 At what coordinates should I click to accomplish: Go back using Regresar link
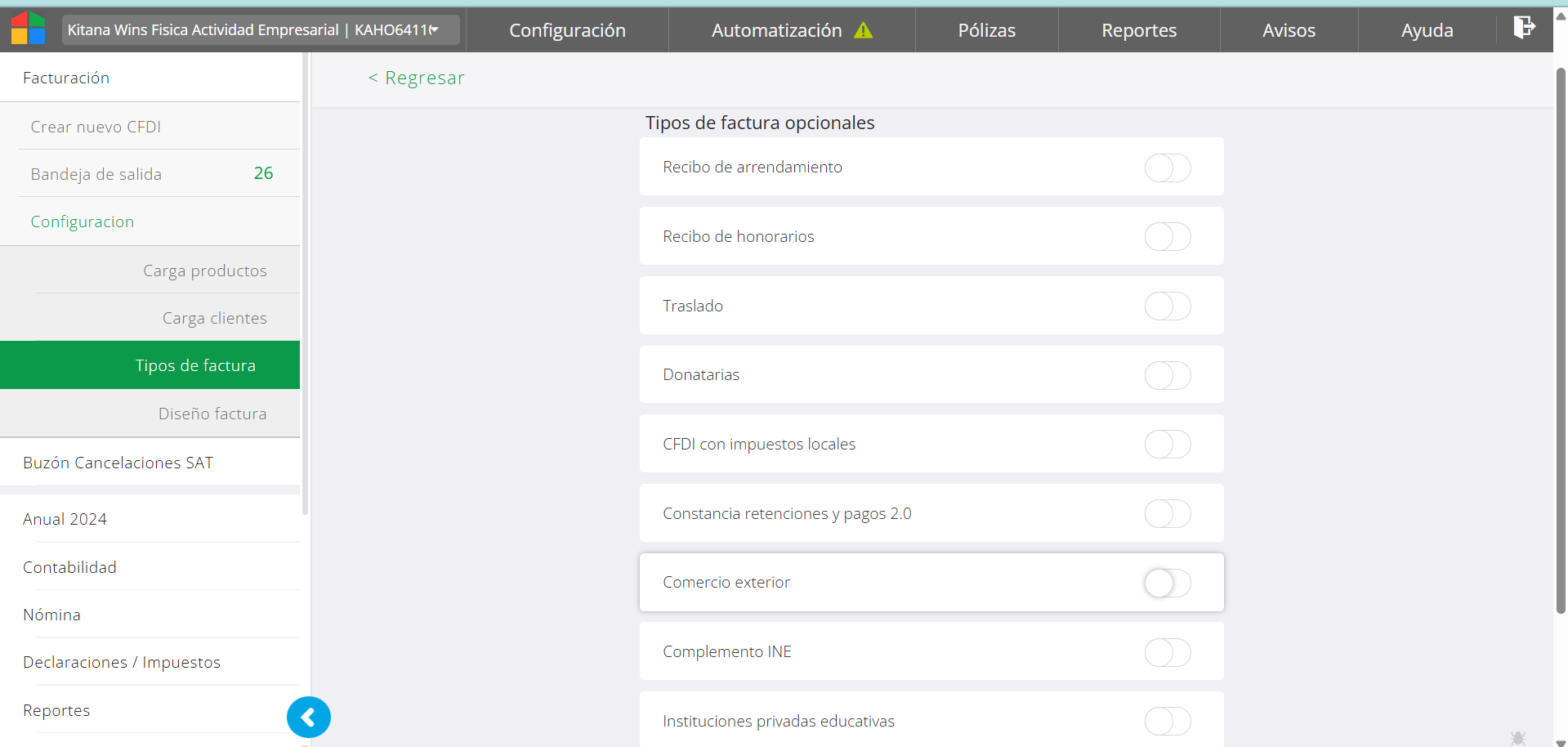pyautogui.click(x=416, y=78)
